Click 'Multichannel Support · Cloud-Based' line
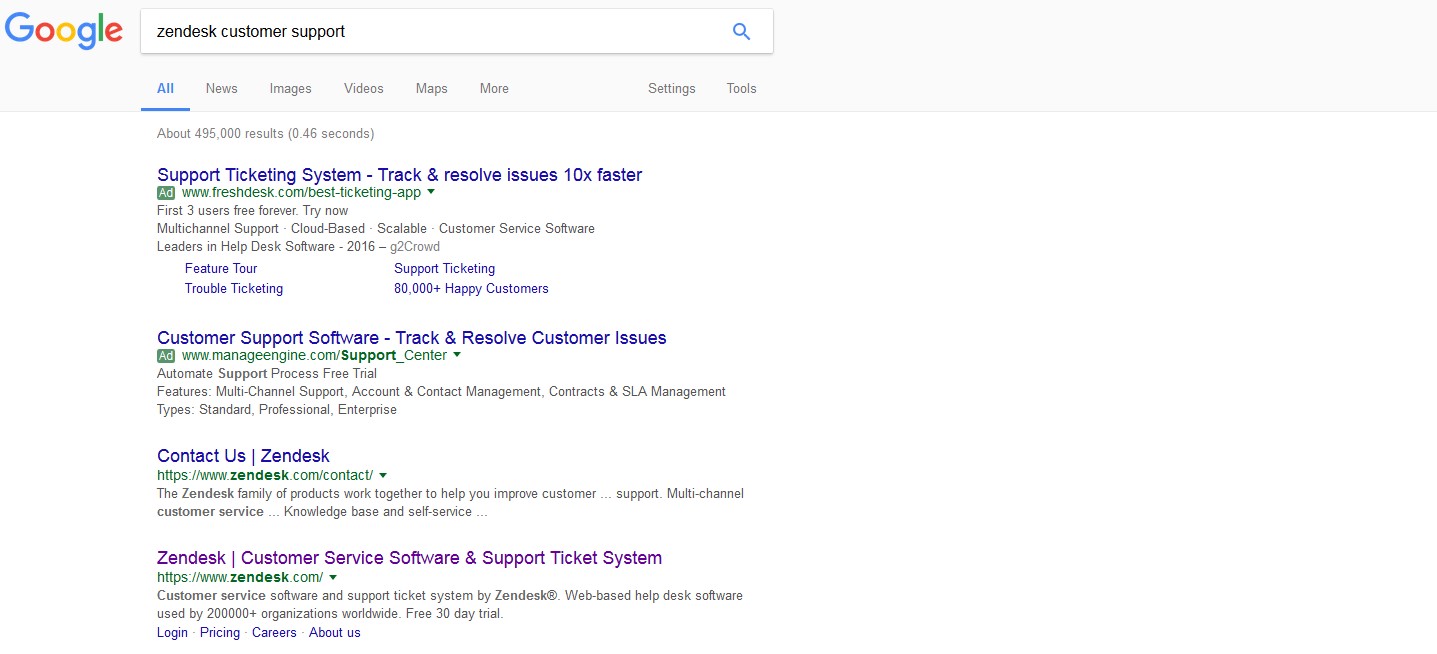The height and width of the screenshot is (654, 1437). [x=376, y=228]
